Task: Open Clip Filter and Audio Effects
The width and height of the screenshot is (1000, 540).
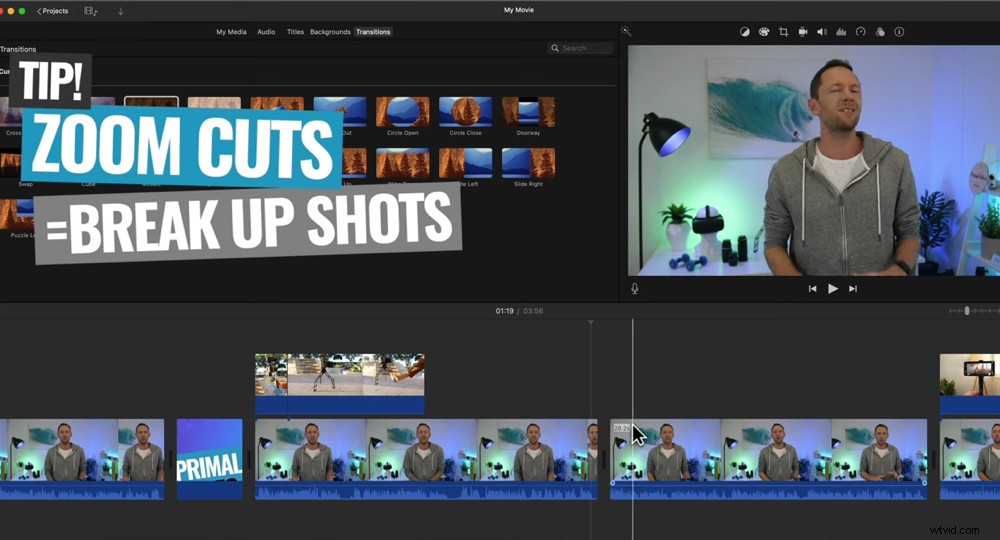Action: [880, 32]
